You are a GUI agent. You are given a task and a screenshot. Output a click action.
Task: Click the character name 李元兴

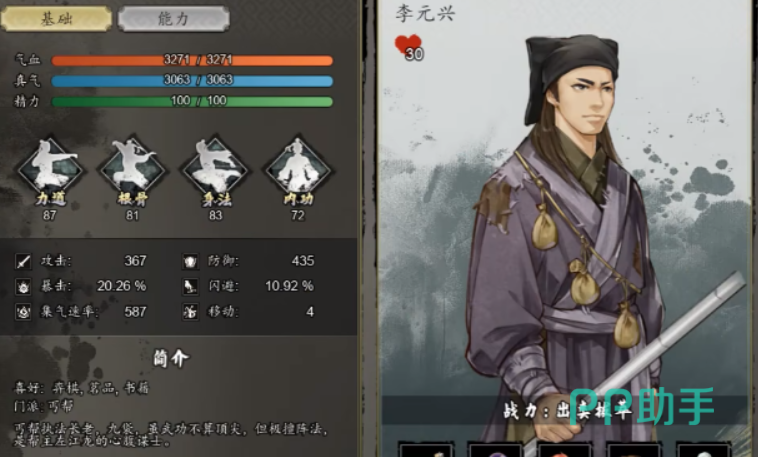click(425, 14)
